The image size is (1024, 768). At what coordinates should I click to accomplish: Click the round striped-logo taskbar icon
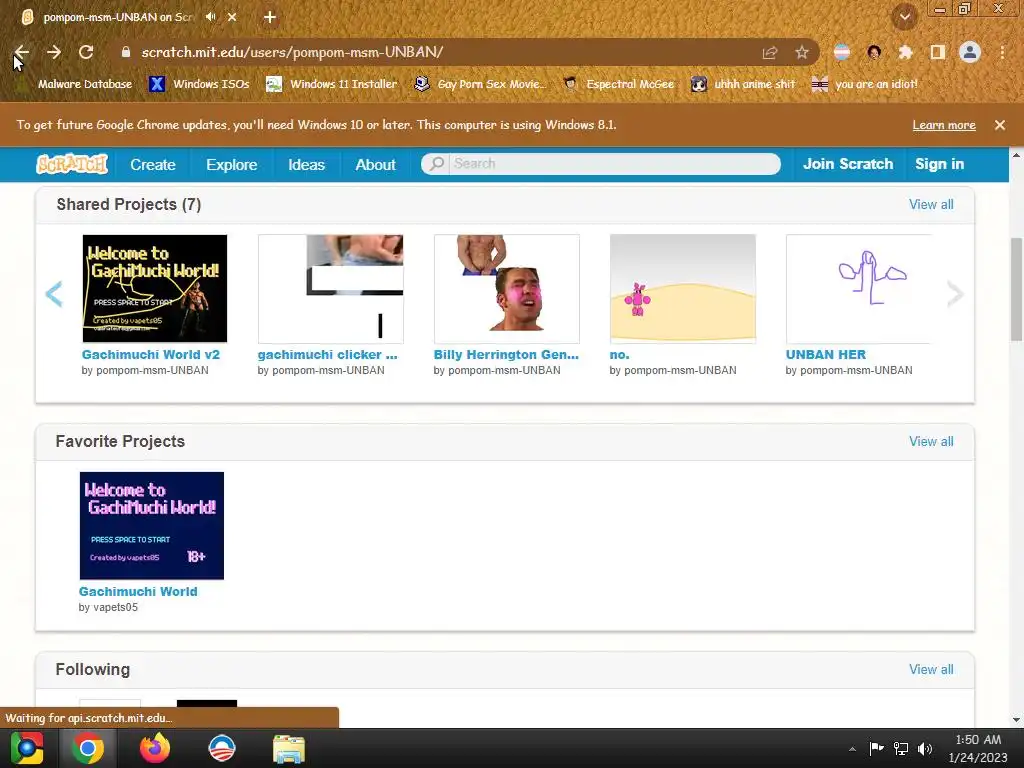click(221, 748)
